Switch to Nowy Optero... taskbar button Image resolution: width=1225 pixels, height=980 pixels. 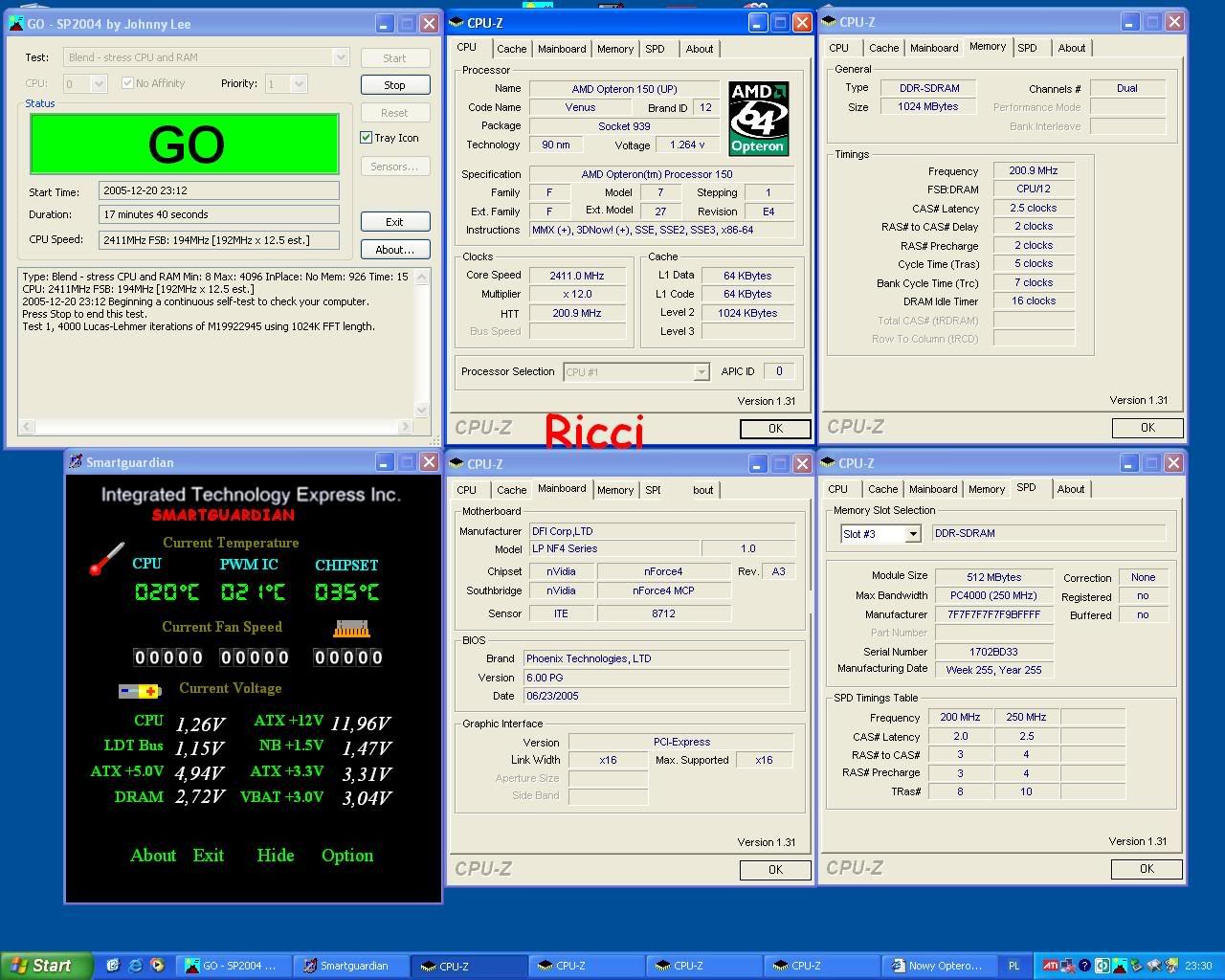click(x=939, y=966)
